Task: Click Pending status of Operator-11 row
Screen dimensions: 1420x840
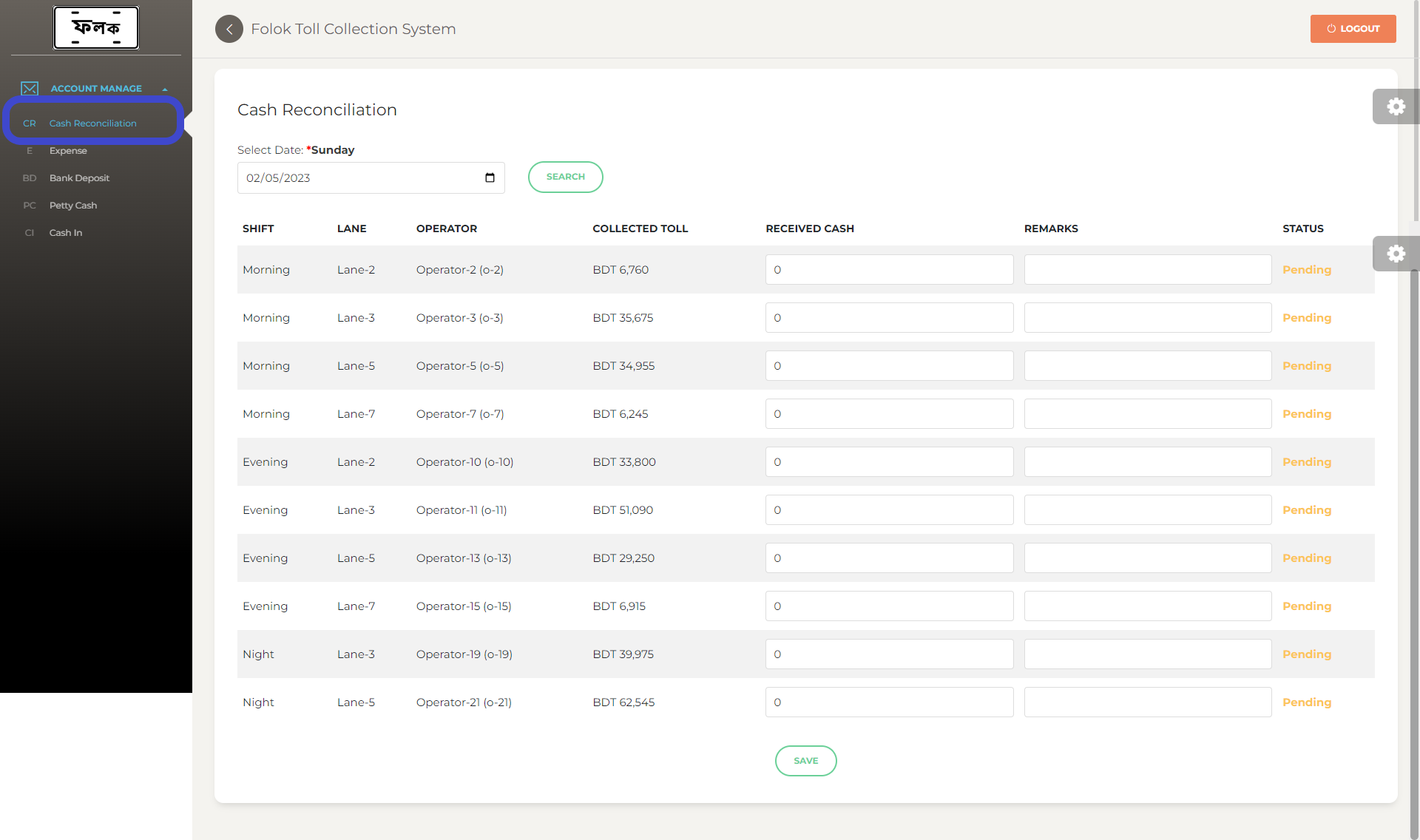Action: click(x=1307, y=510)
